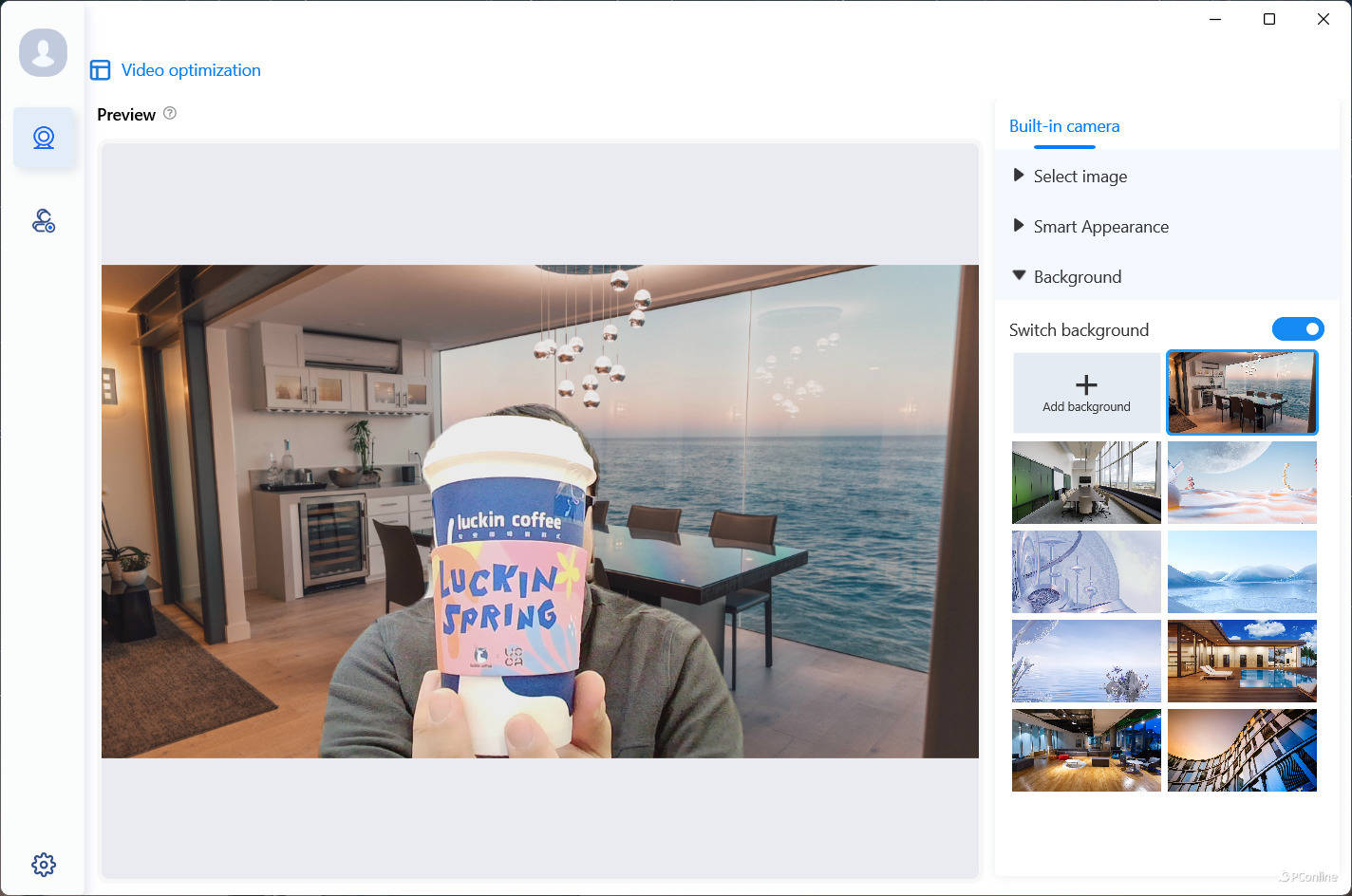Switch to the Built-in camera tab
The height and width of the screenshot is (896, 1352).
point(1064,126)
